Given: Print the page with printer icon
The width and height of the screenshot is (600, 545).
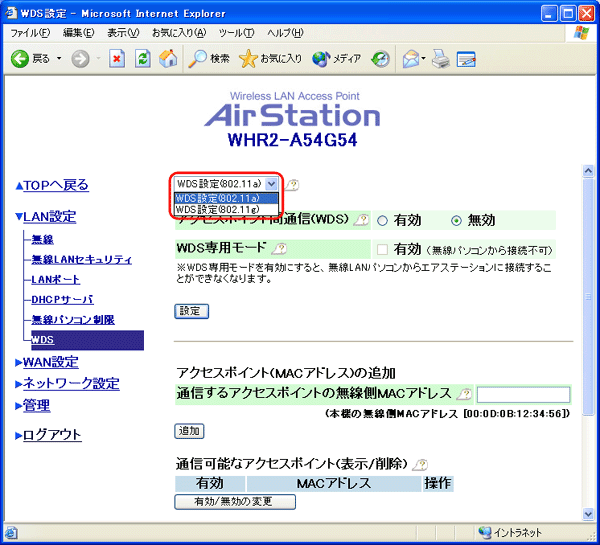Looking at the screenshot, I should 441,59.
